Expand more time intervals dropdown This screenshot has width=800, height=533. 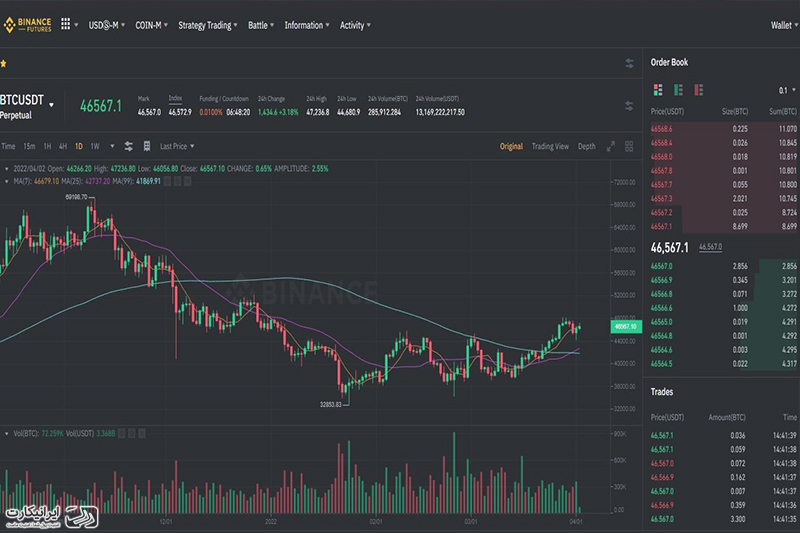(x=112, y=146)
